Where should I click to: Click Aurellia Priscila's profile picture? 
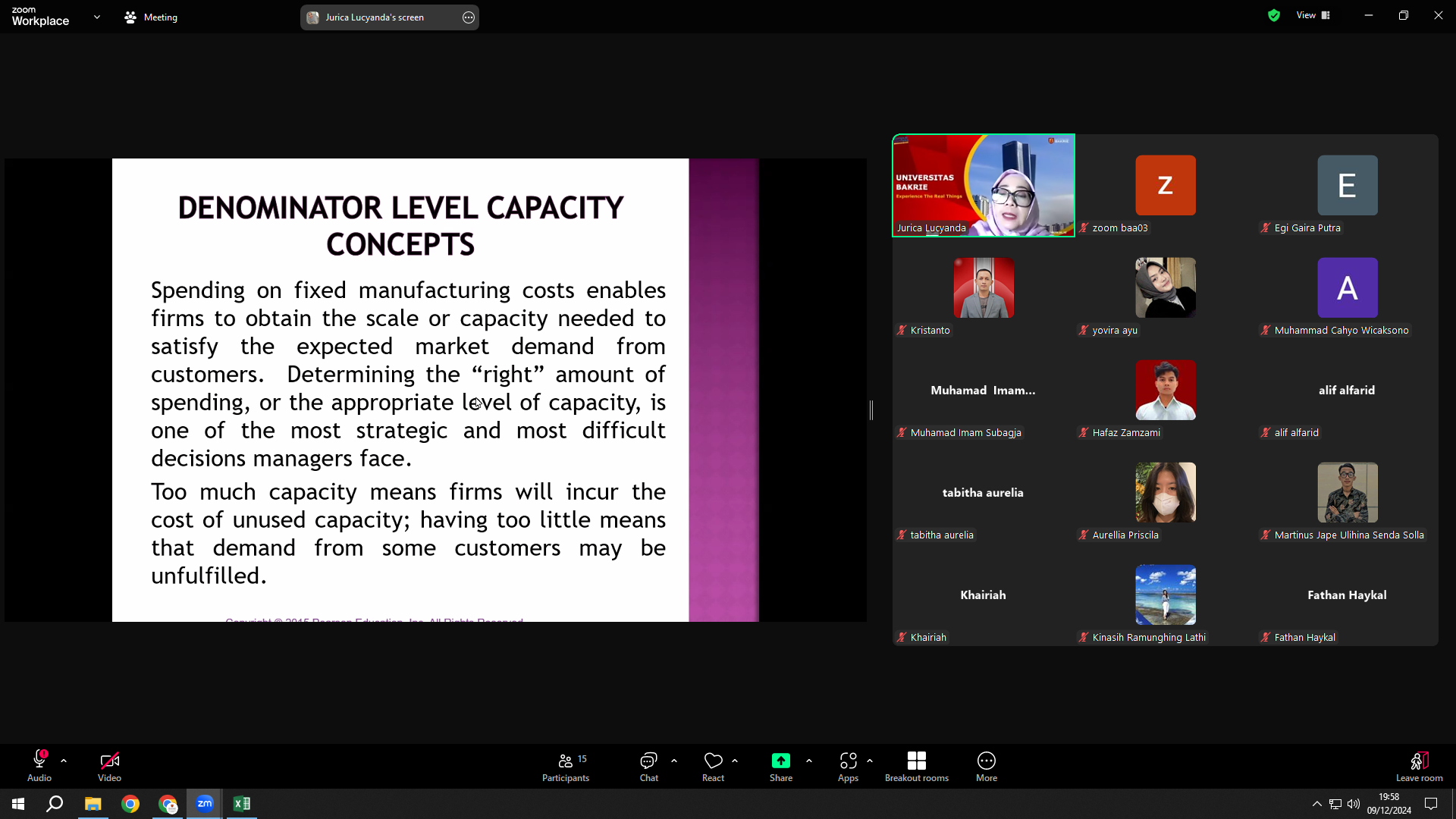(1166, 492)
